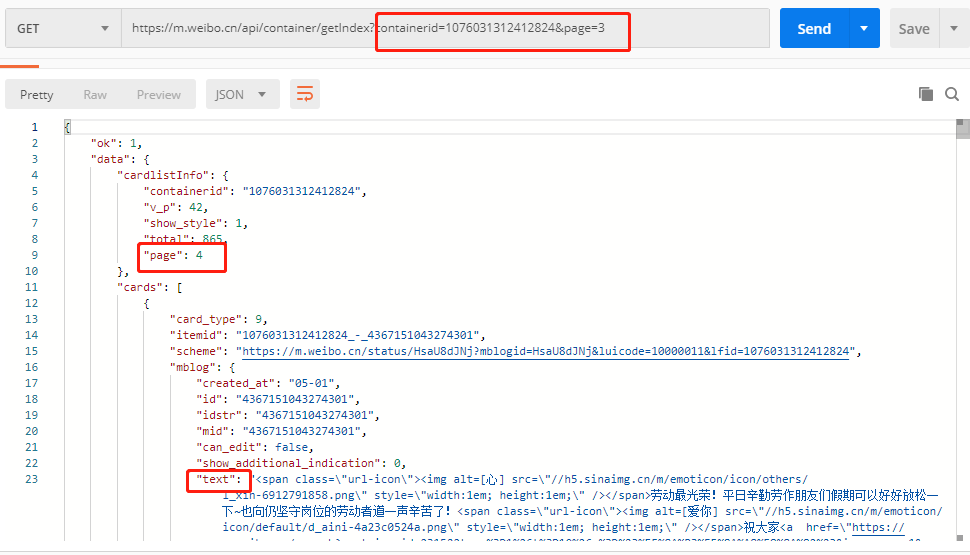970x555 pixels.
Task: Toggle line wrap icon
Action: (304, 94)
